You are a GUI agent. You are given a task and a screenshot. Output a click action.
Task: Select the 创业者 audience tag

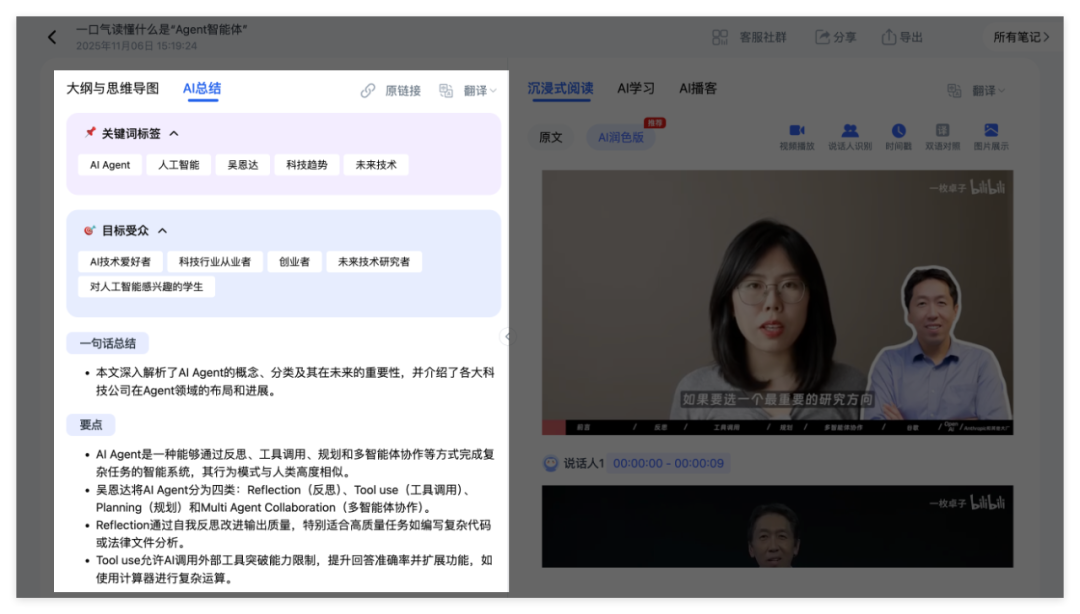(294, 262)
